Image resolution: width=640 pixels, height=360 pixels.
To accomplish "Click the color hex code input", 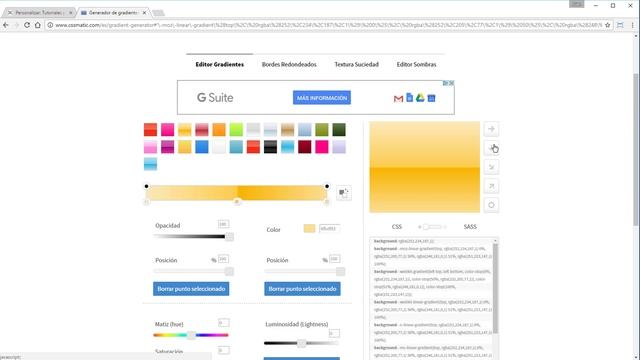I will [329, 229].
